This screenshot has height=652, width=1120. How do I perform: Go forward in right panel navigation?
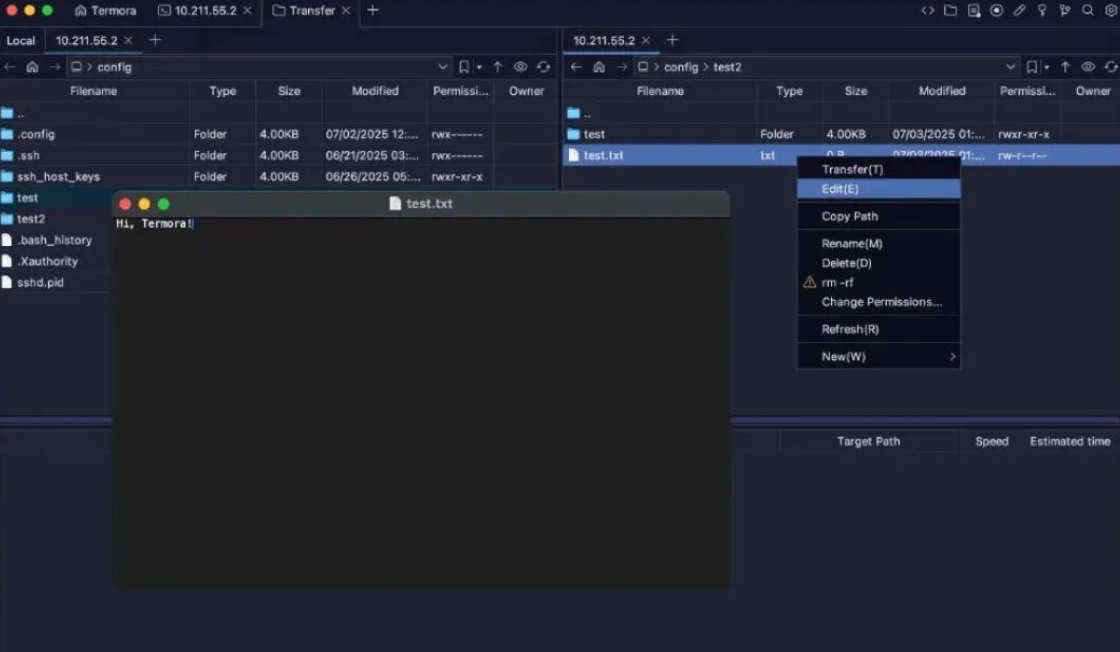[622, 66]
